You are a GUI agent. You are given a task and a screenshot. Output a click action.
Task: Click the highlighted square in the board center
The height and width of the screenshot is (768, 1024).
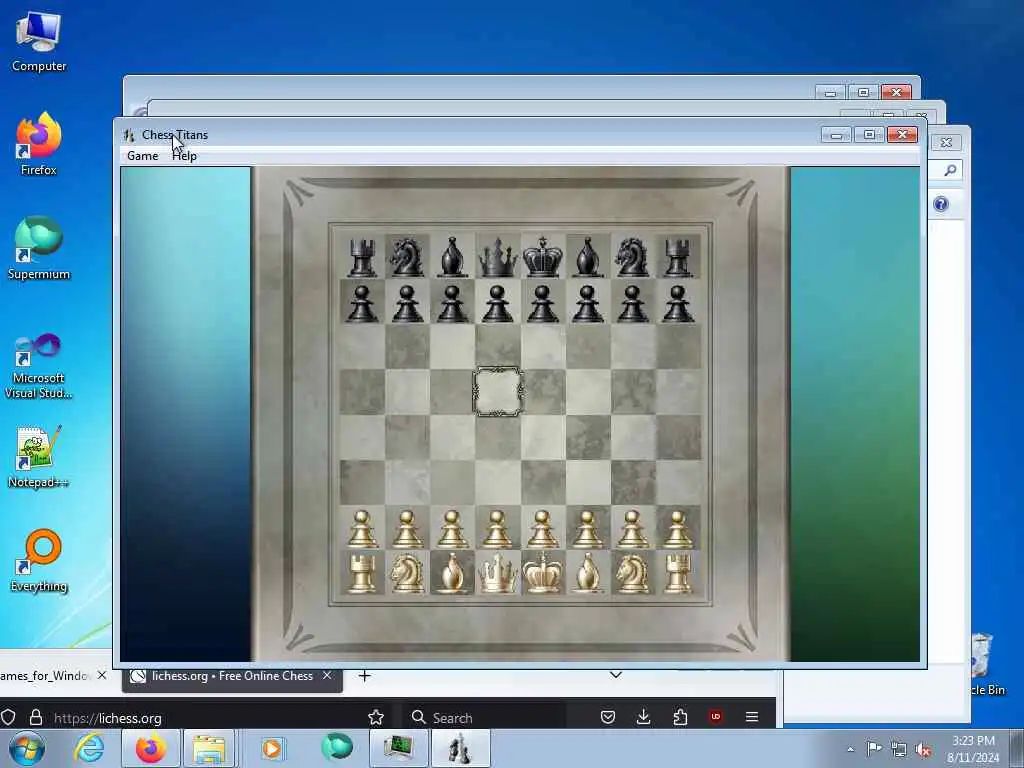498,392
